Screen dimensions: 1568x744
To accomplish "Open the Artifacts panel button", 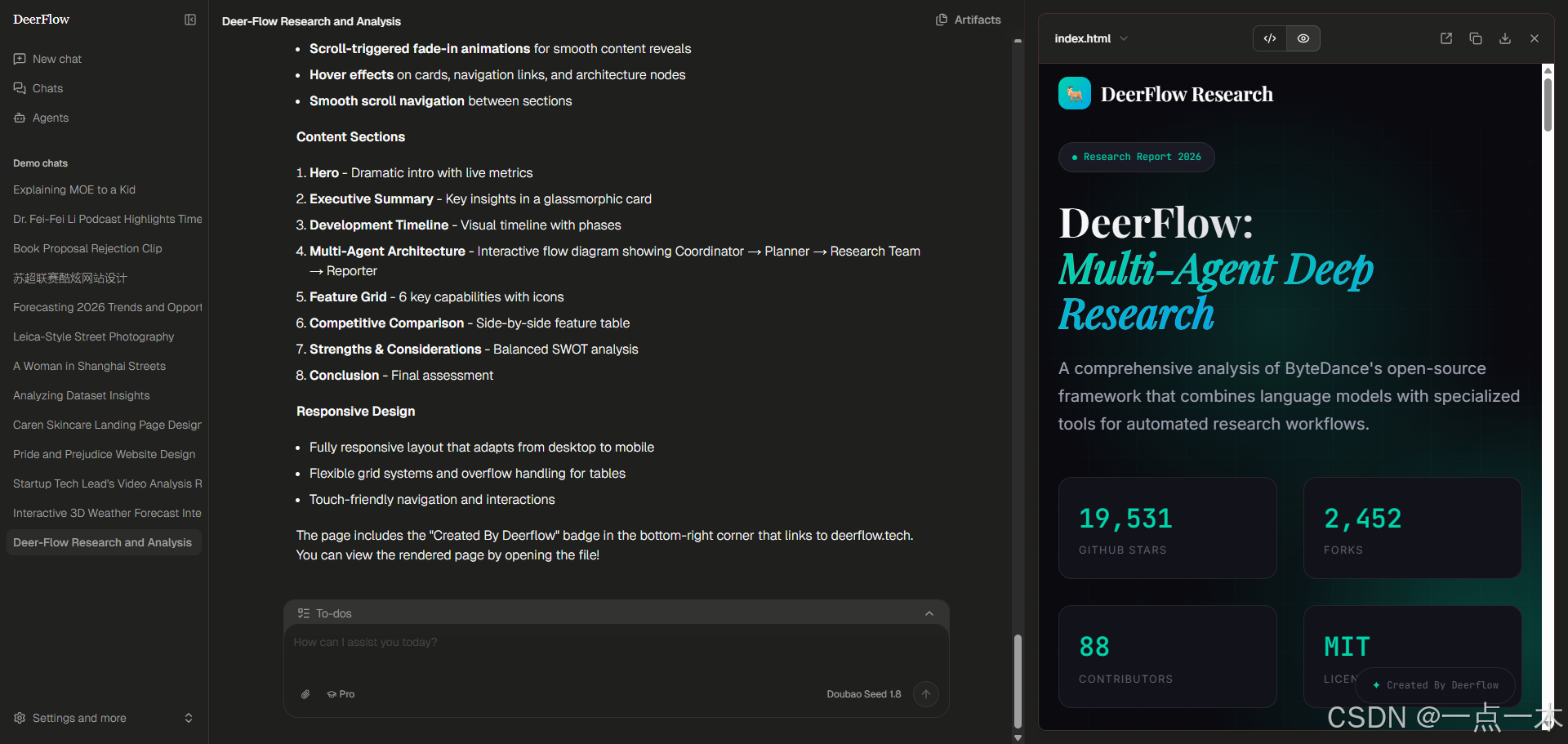I will [968, 20].
